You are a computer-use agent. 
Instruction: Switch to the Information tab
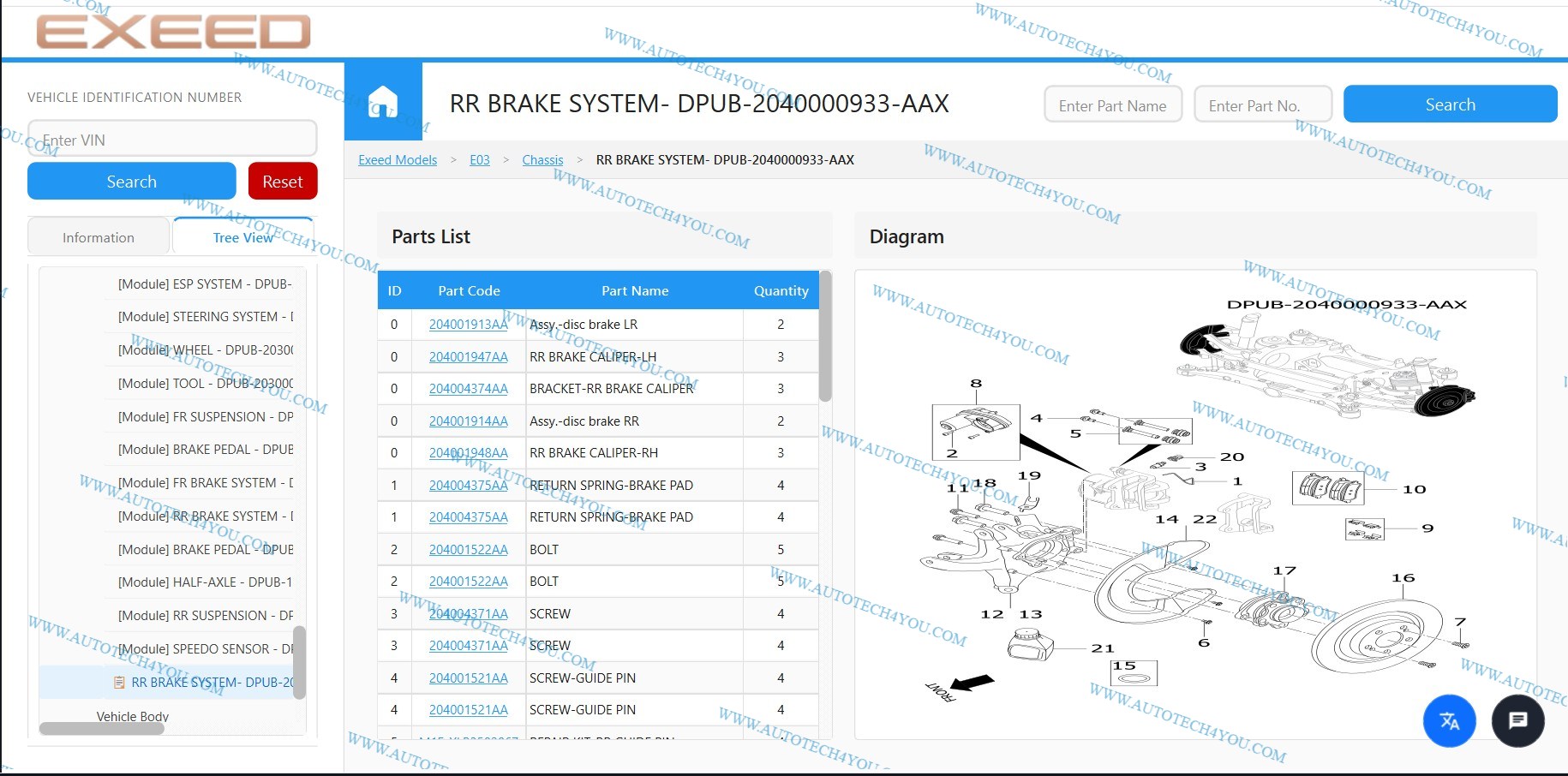pos(99,237)
